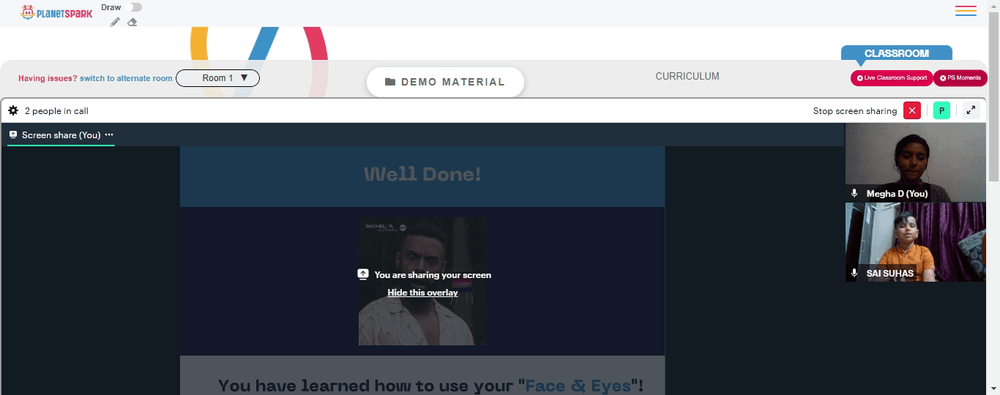Image resolution: width=1000 pixels, height=395 pixels.
Task: Click the screen sharing overlay icon
Action: tap(363, 274)
